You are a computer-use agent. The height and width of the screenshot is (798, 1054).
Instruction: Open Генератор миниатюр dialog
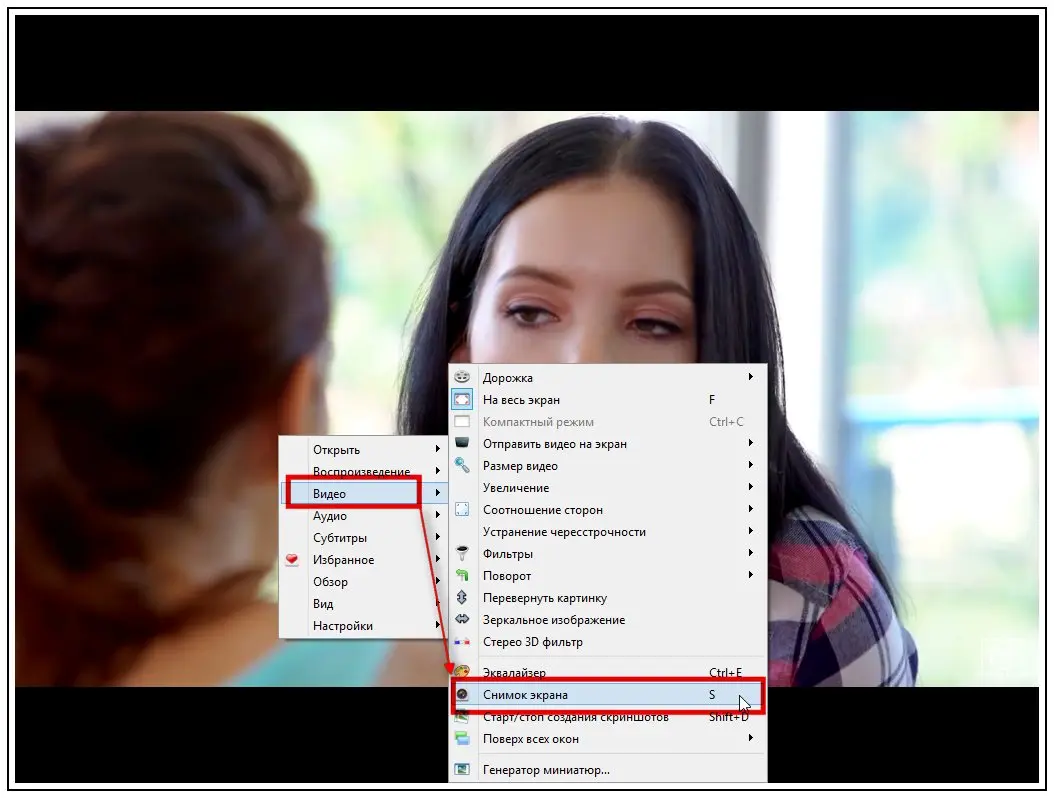coord(608,769)
